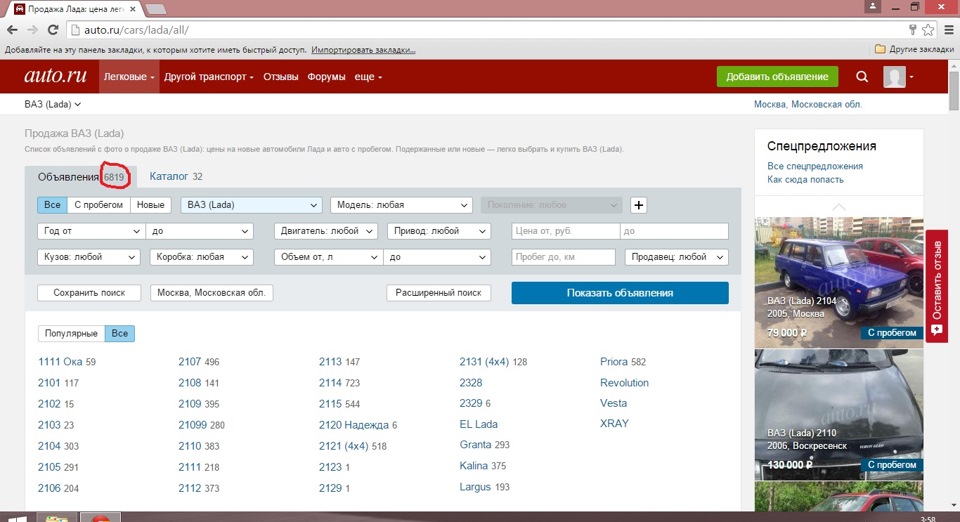
Task: Click the browser address bar
Action: [490, 29]
